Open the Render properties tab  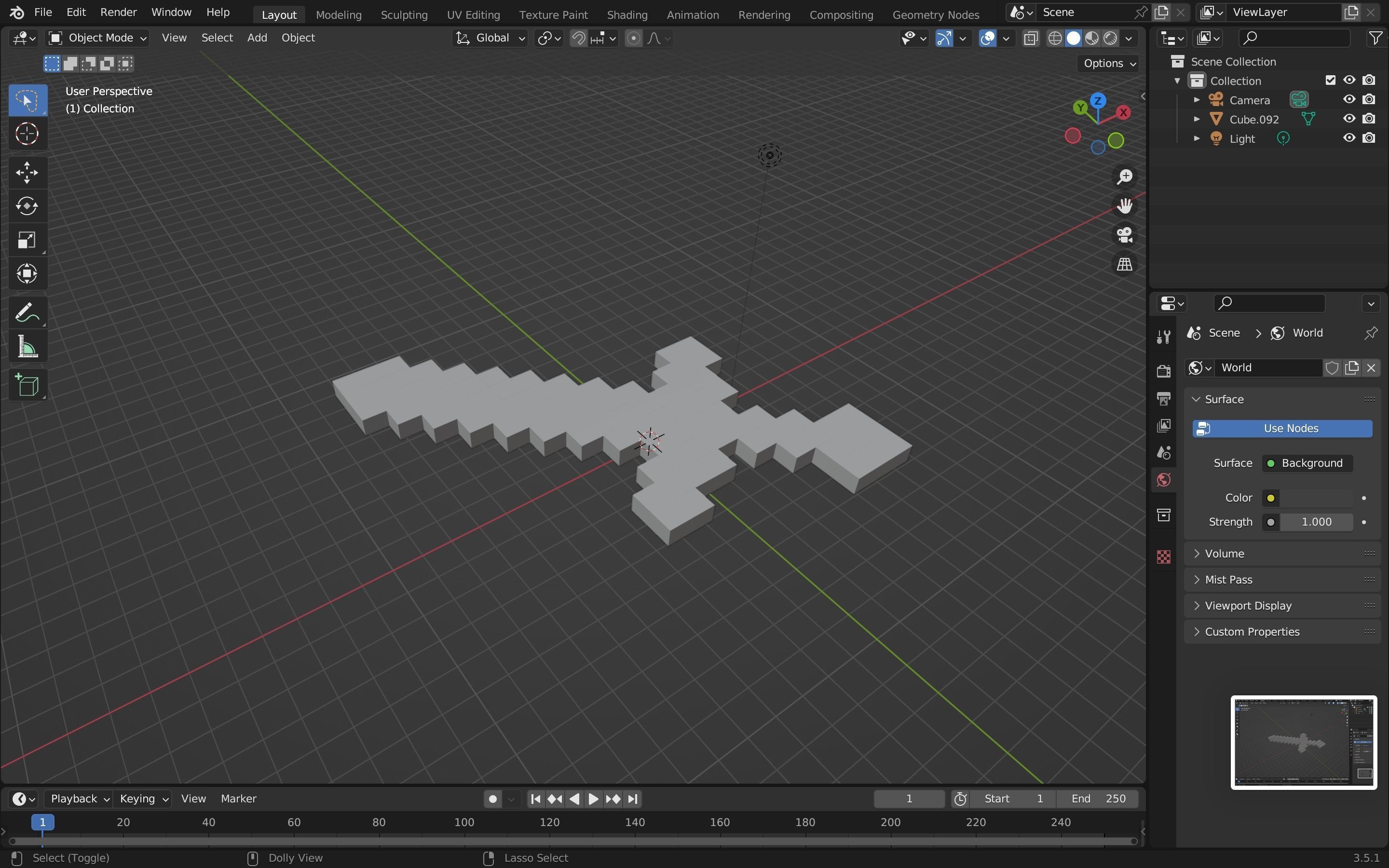[x=1163, y=371]
